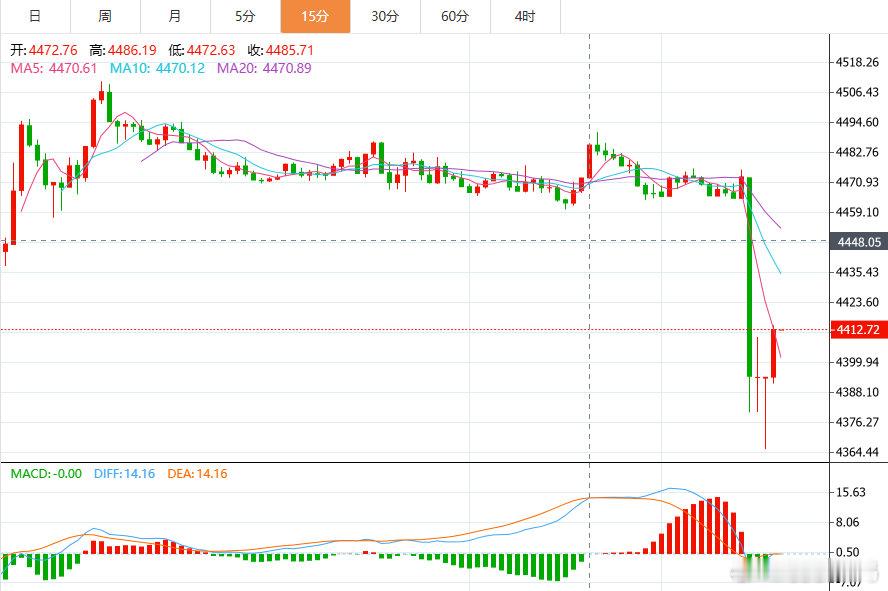
Task: Click the 4399.94 price axis label
Action: (857, 362)
